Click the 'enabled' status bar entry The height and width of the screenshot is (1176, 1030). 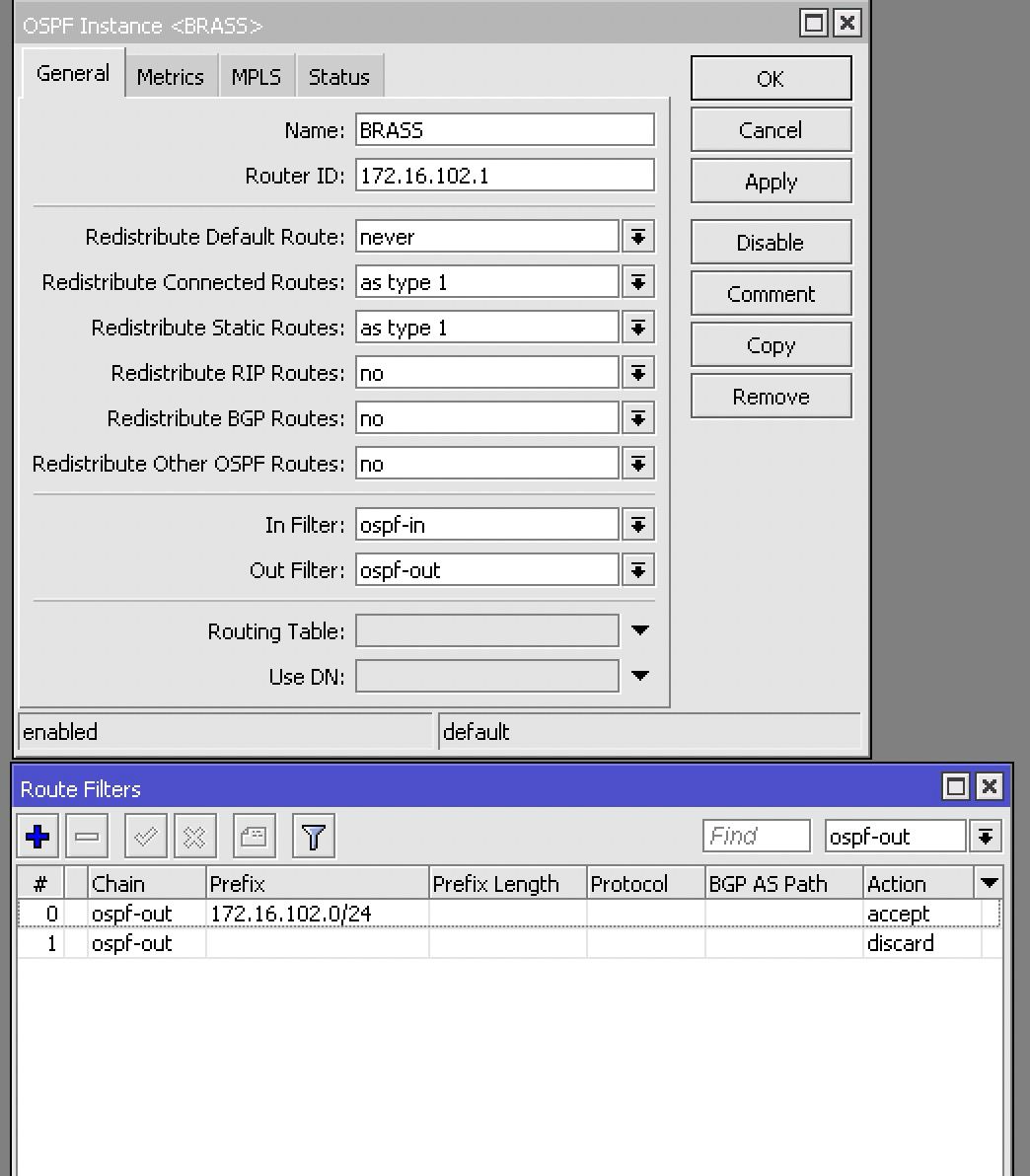225,731
